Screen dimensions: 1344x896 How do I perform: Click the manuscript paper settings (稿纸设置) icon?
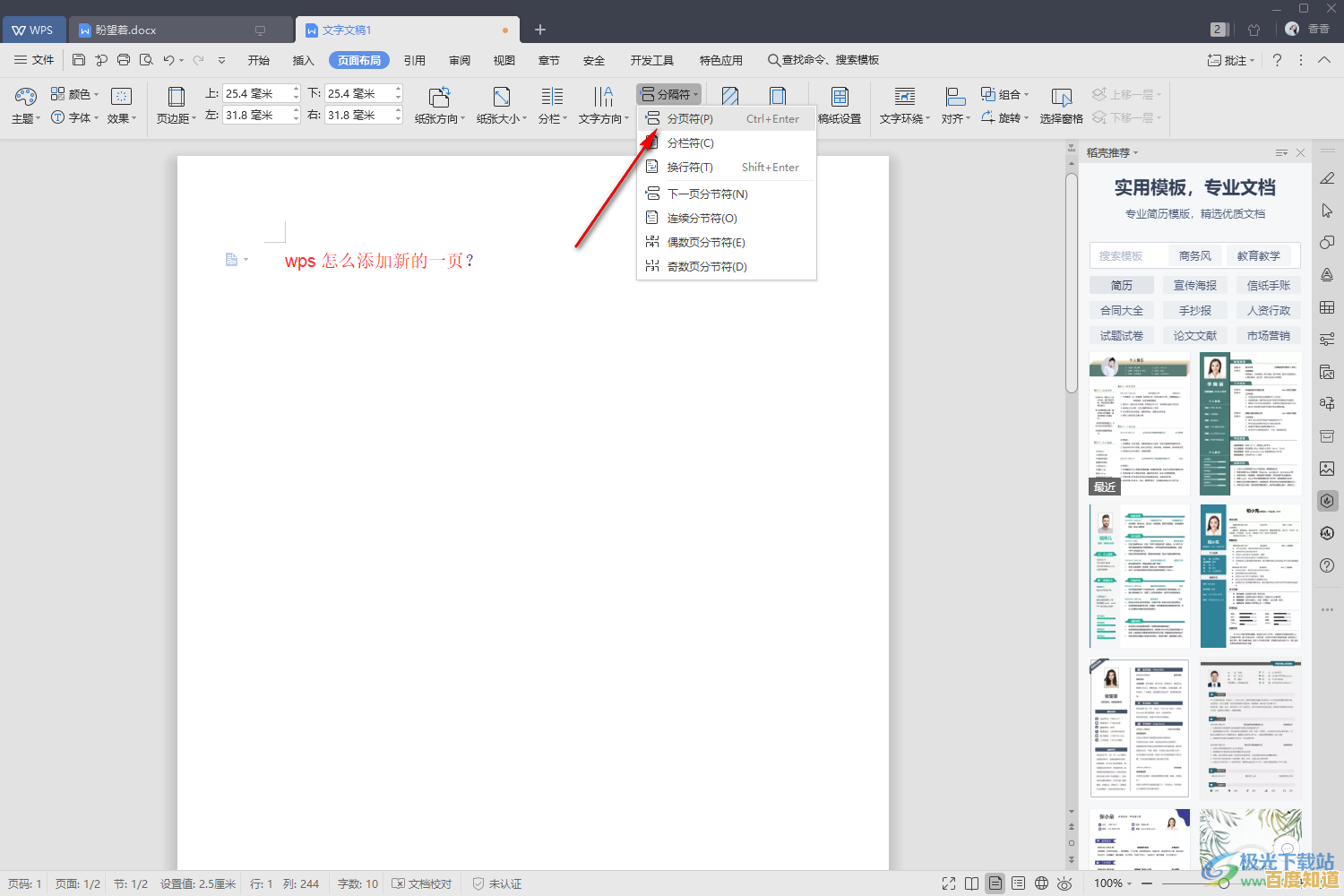[840, 97]
